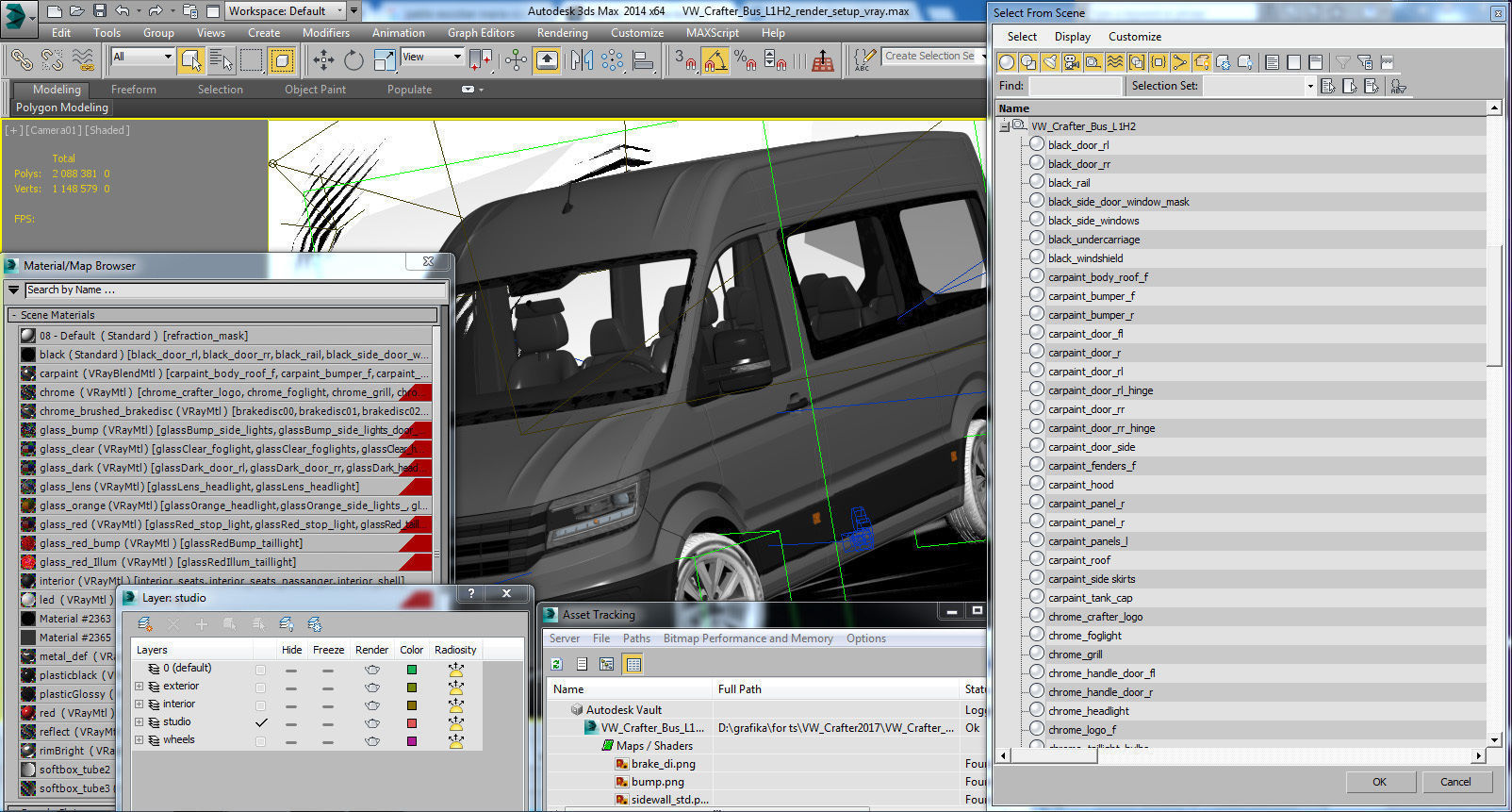This screenshot has height=812, width=1512.
Task: Collapse the Scene Materials group
Action: point(14,315)
